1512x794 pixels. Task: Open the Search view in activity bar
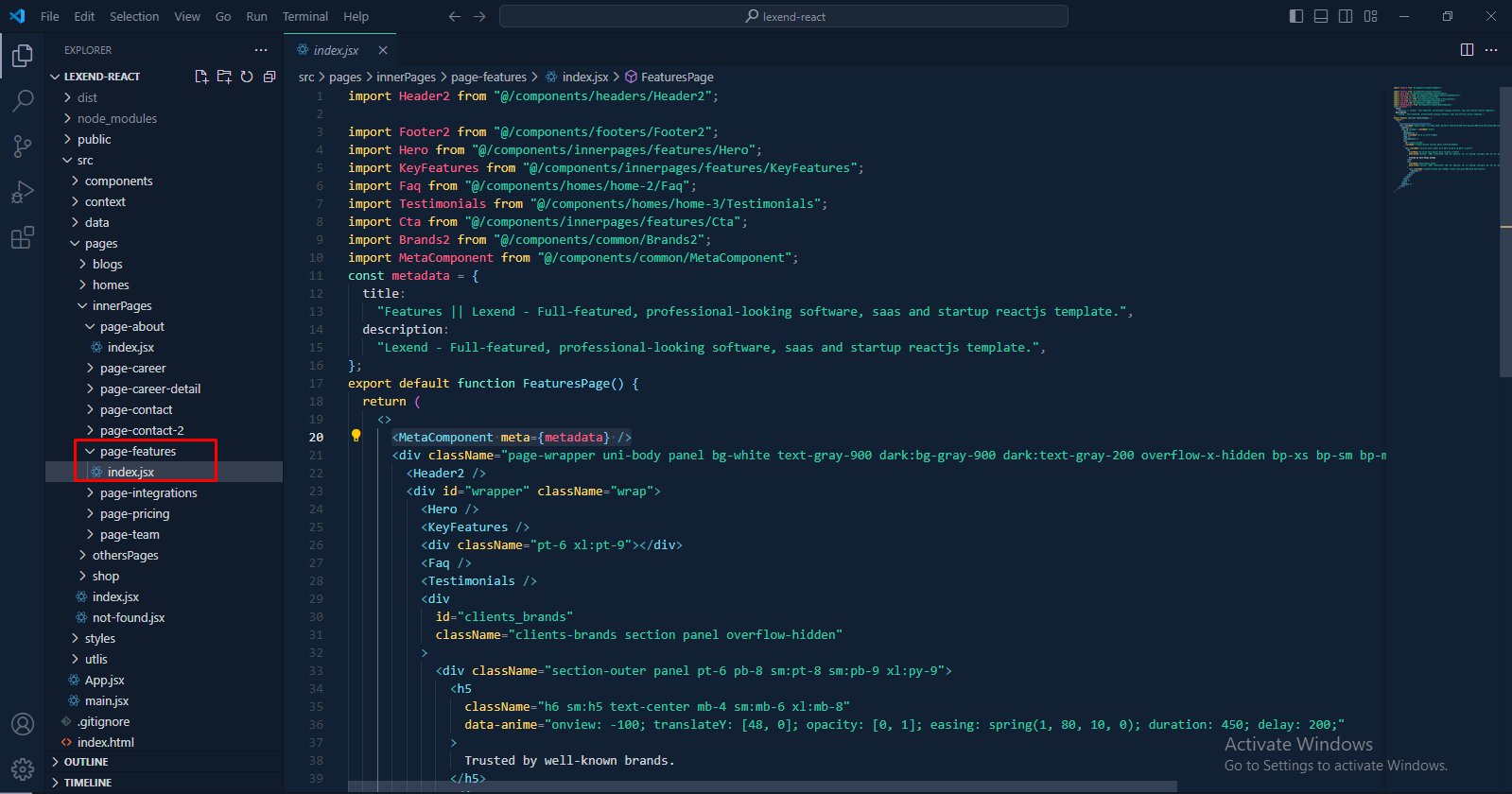[x=23, y=100]
